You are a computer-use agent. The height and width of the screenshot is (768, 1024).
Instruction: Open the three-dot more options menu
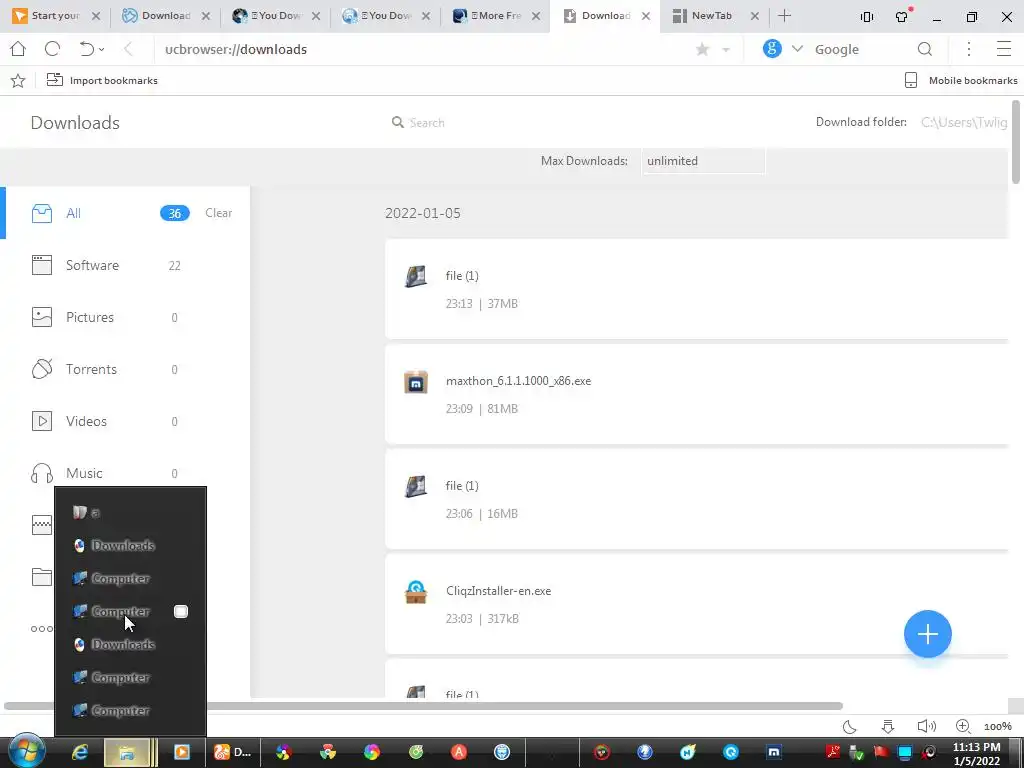(969, 49)
